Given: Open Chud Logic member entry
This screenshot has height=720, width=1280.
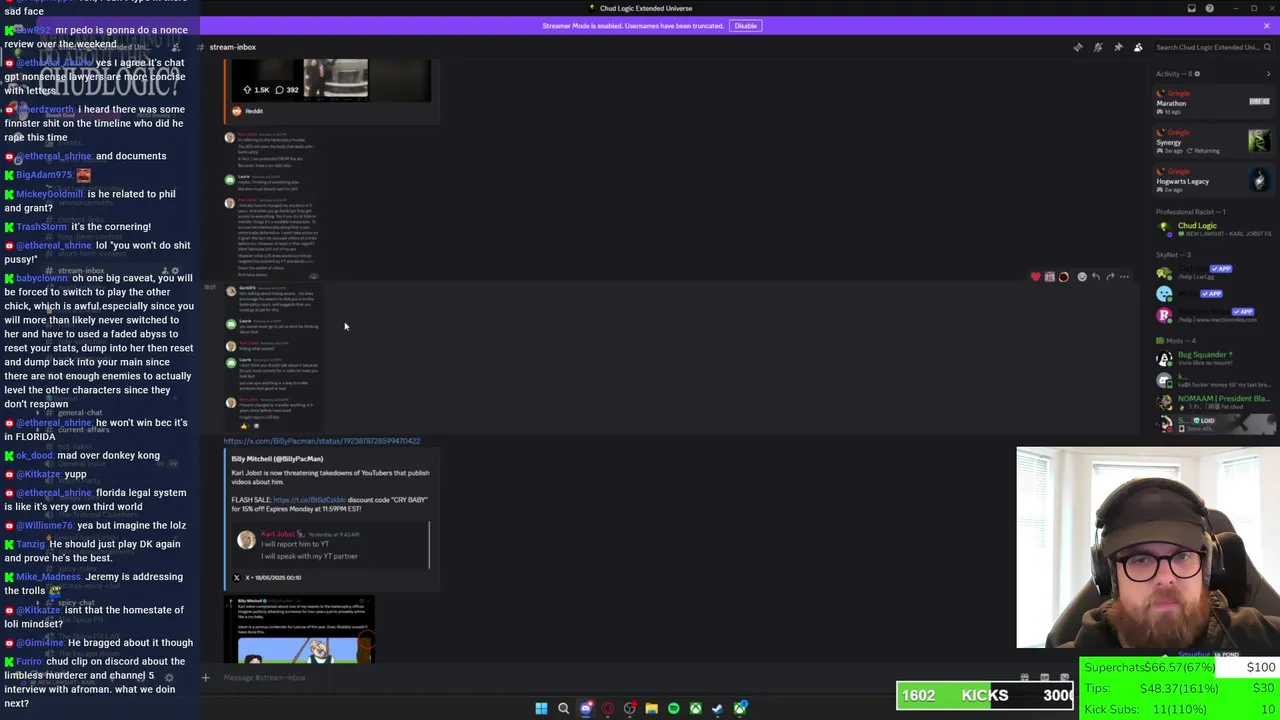Looking at the screenshot, I should pos(1214,229).
